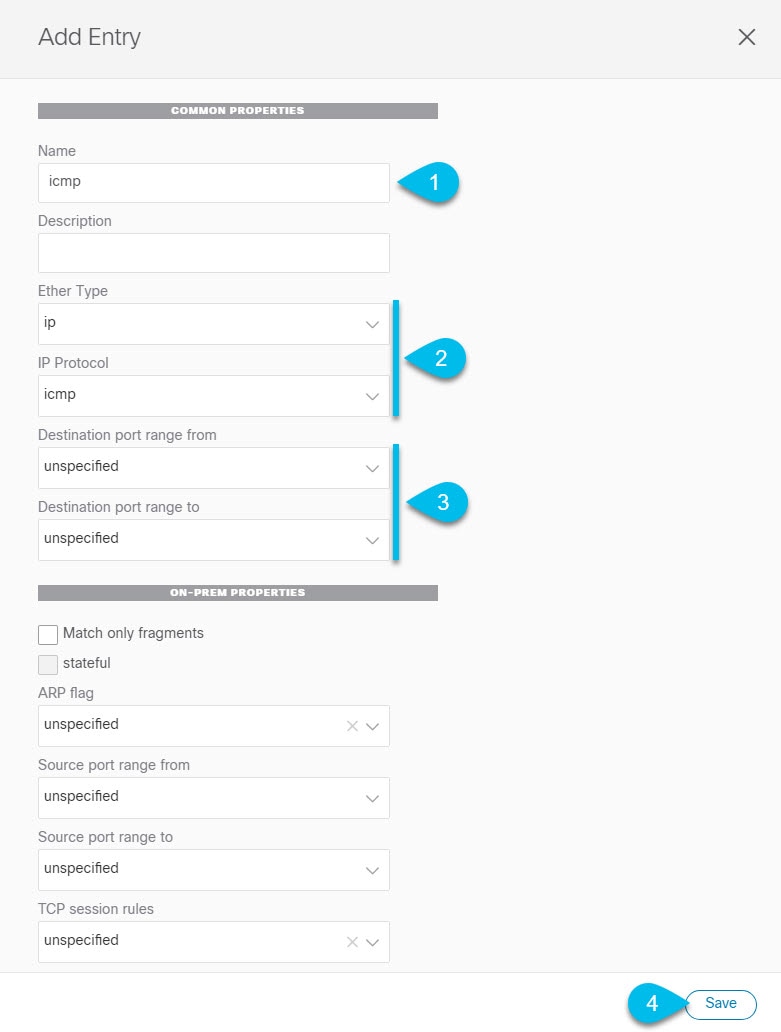Expand the IP Protocol dropdown
Screen dimensions: 781x1032
(x=214, y=396)
